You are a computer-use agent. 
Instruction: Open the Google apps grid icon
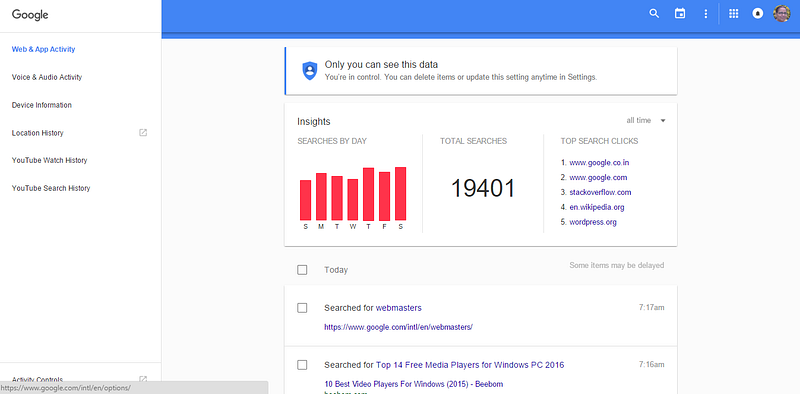(x=733, y=14)
